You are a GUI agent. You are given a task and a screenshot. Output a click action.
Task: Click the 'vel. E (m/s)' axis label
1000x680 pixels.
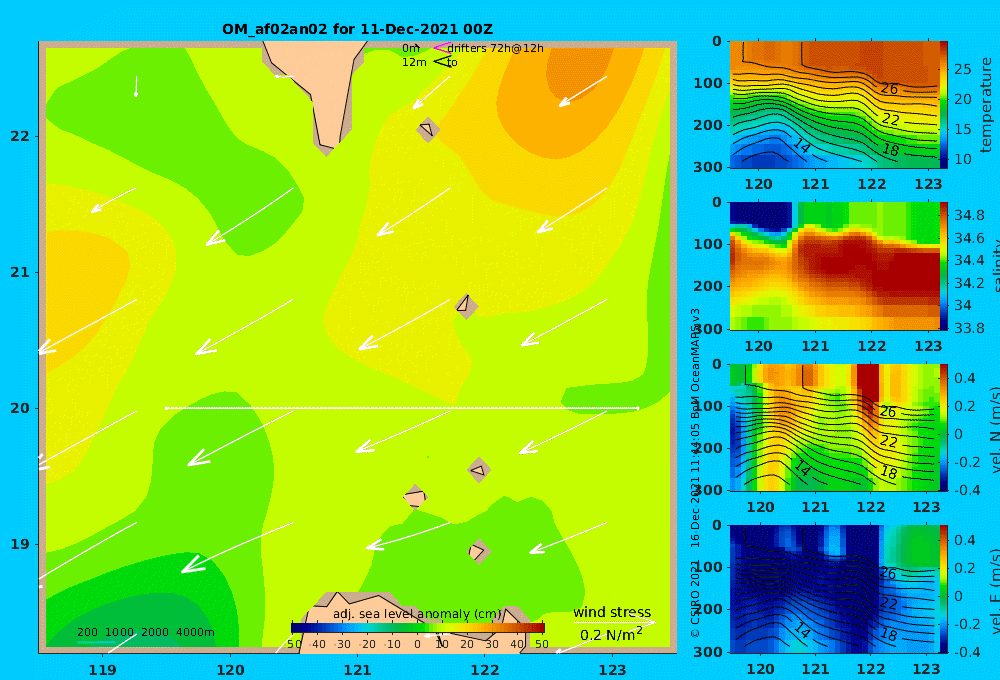(x=994, y=591)
